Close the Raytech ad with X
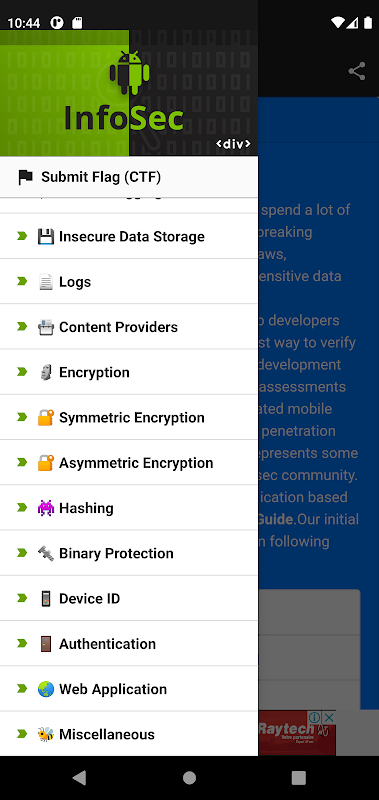379x800 pixels. click(330, 717)
